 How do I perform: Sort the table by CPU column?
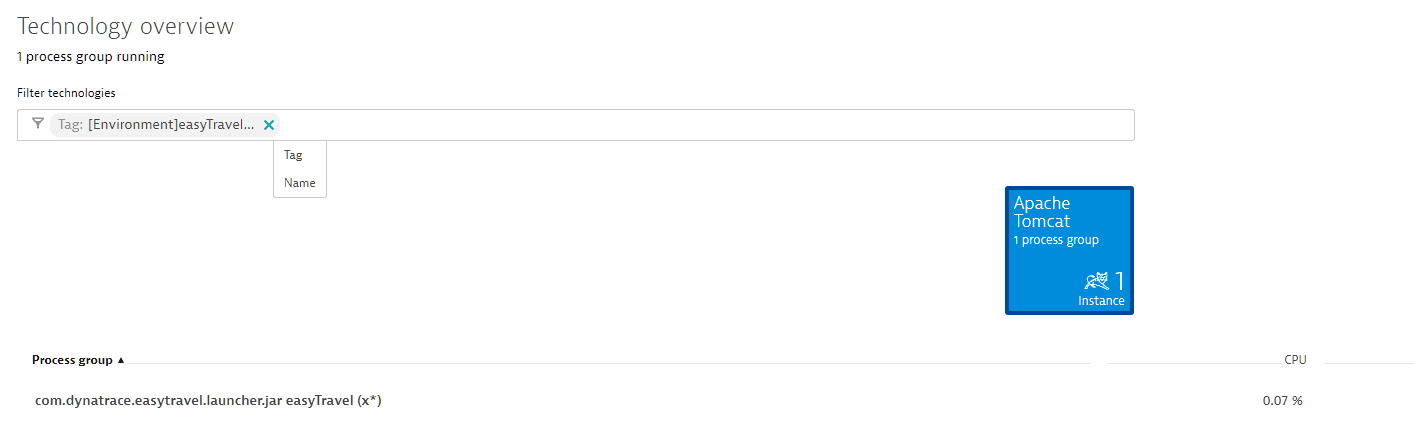[x=1295, y=360]
